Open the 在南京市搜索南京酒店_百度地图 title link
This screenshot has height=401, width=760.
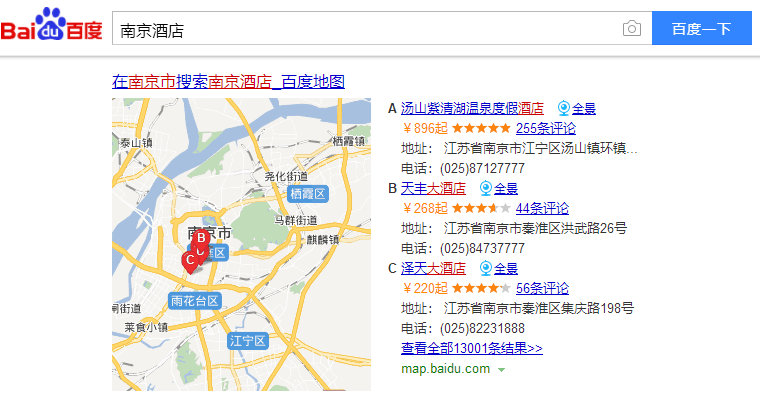[x=228, y=81]
